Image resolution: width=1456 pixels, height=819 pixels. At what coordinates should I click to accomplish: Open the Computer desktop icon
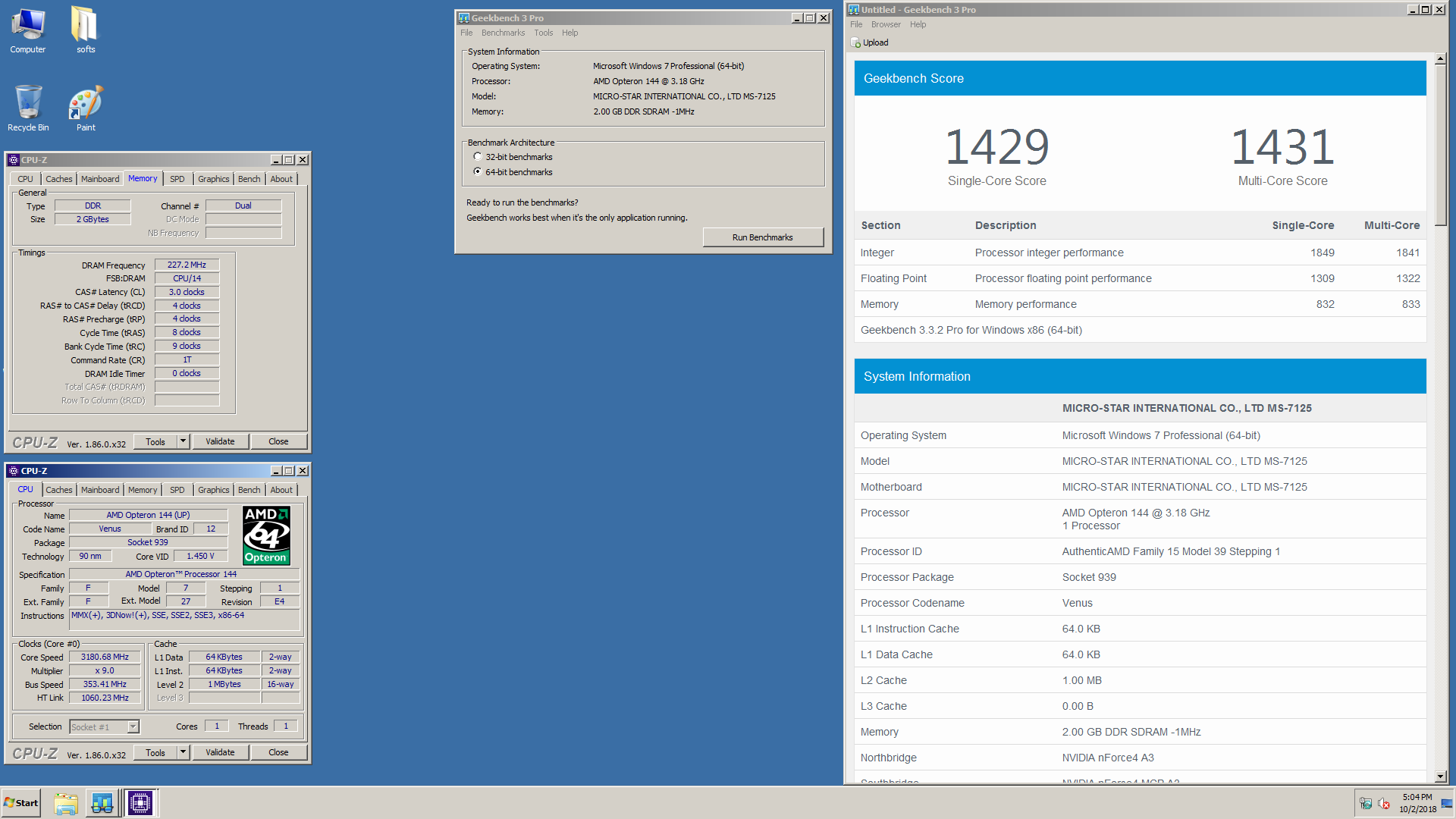point(28,30)
